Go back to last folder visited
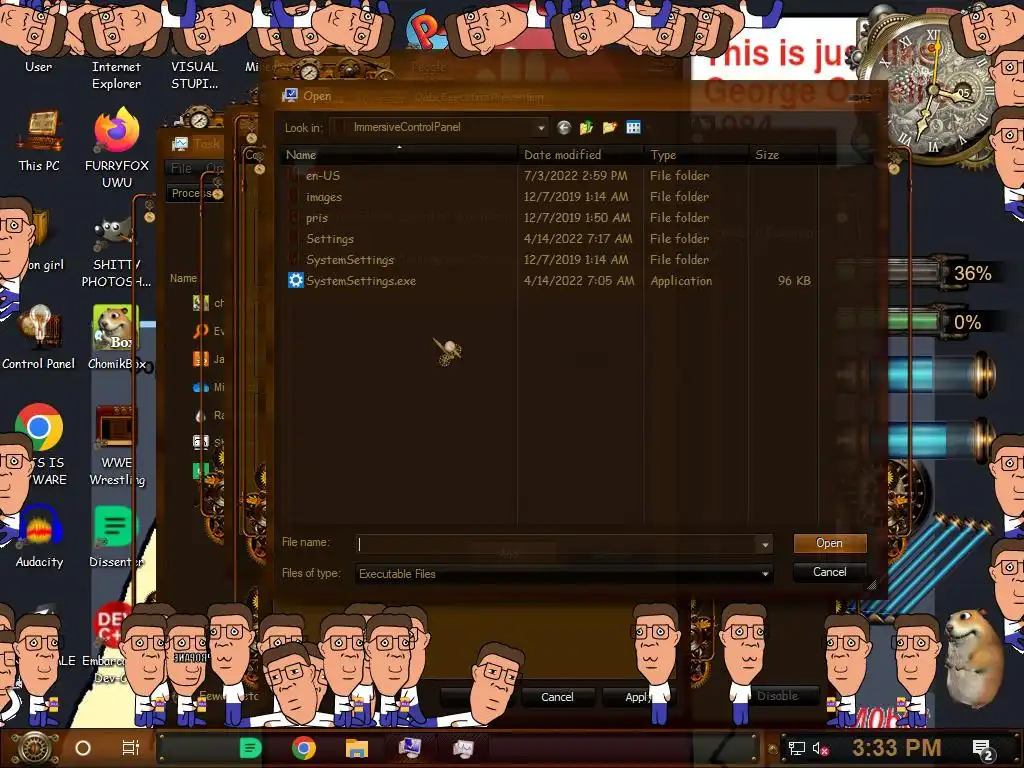 (x=564, y=127)
